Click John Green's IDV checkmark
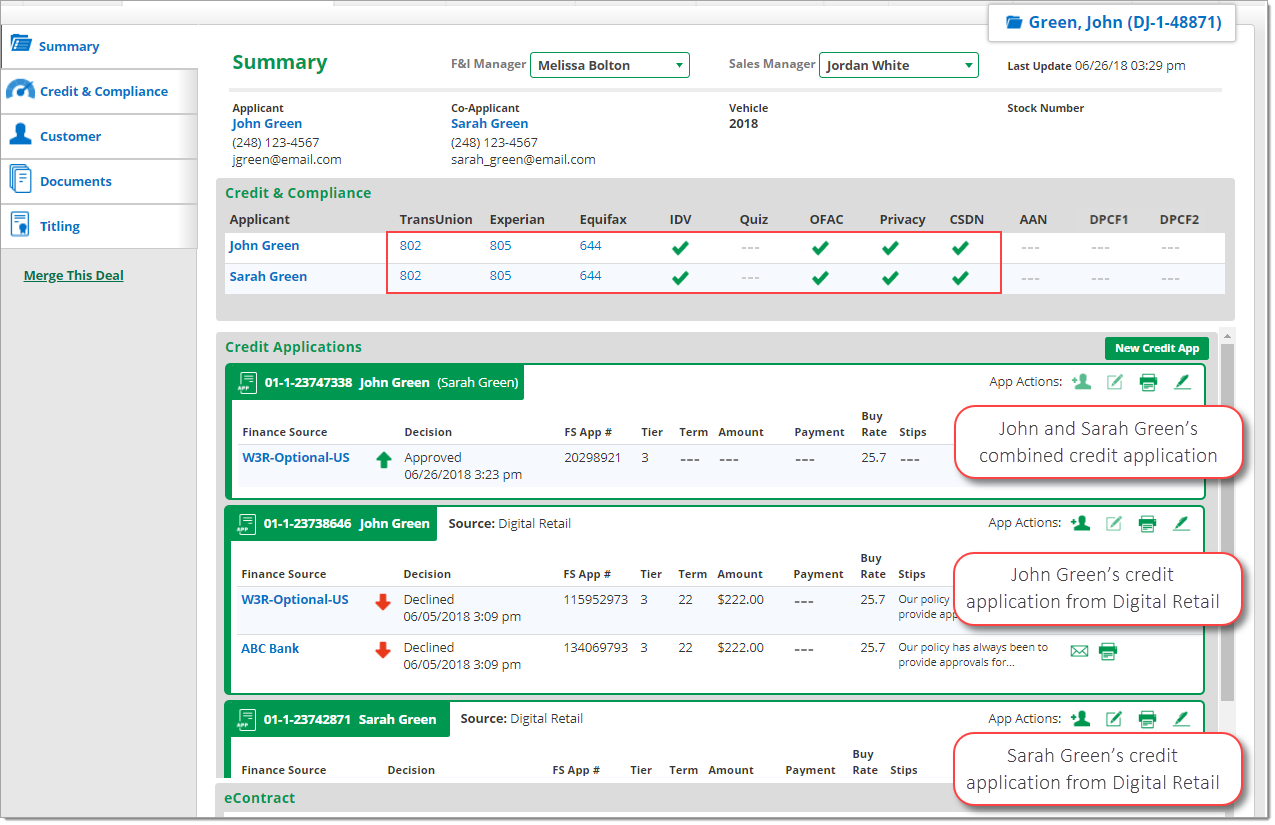 (680, 248)
